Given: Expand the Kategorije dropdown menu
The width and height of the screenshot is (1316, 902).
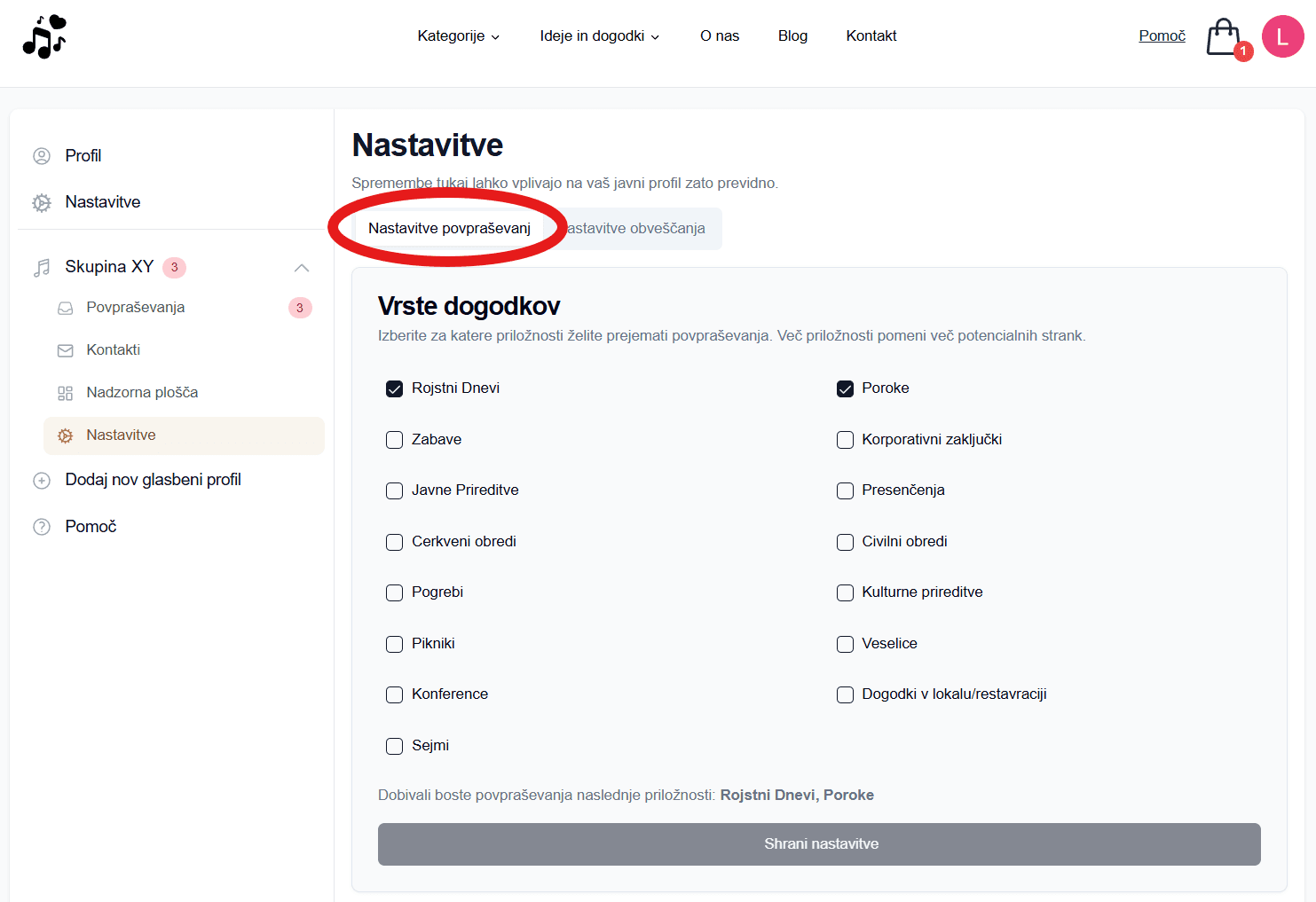Looking at the screenshot, I should point(458,36).
